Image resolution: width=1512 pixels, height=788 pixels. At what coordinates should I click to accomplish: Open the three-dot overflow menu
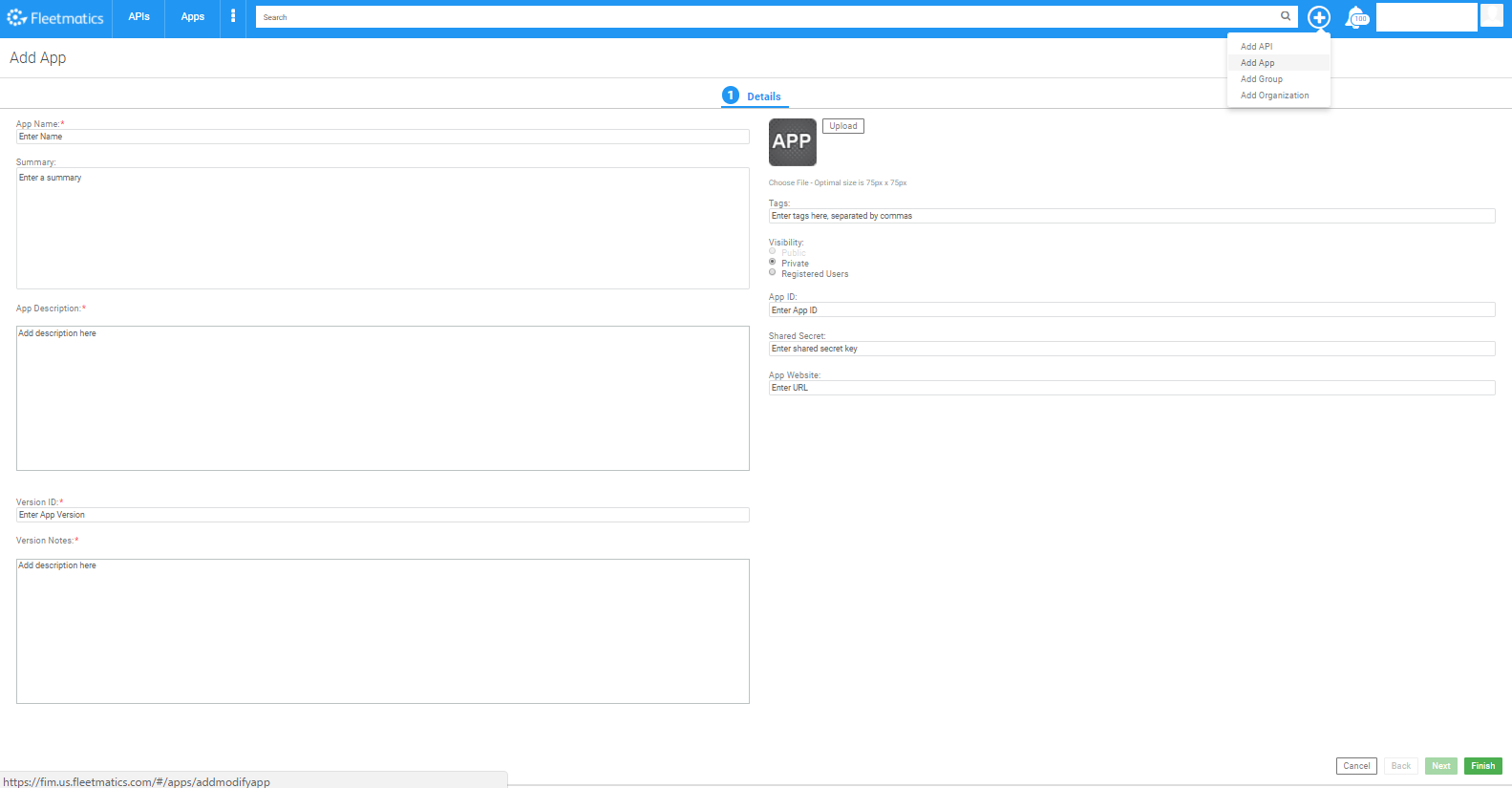coord(233,16)
